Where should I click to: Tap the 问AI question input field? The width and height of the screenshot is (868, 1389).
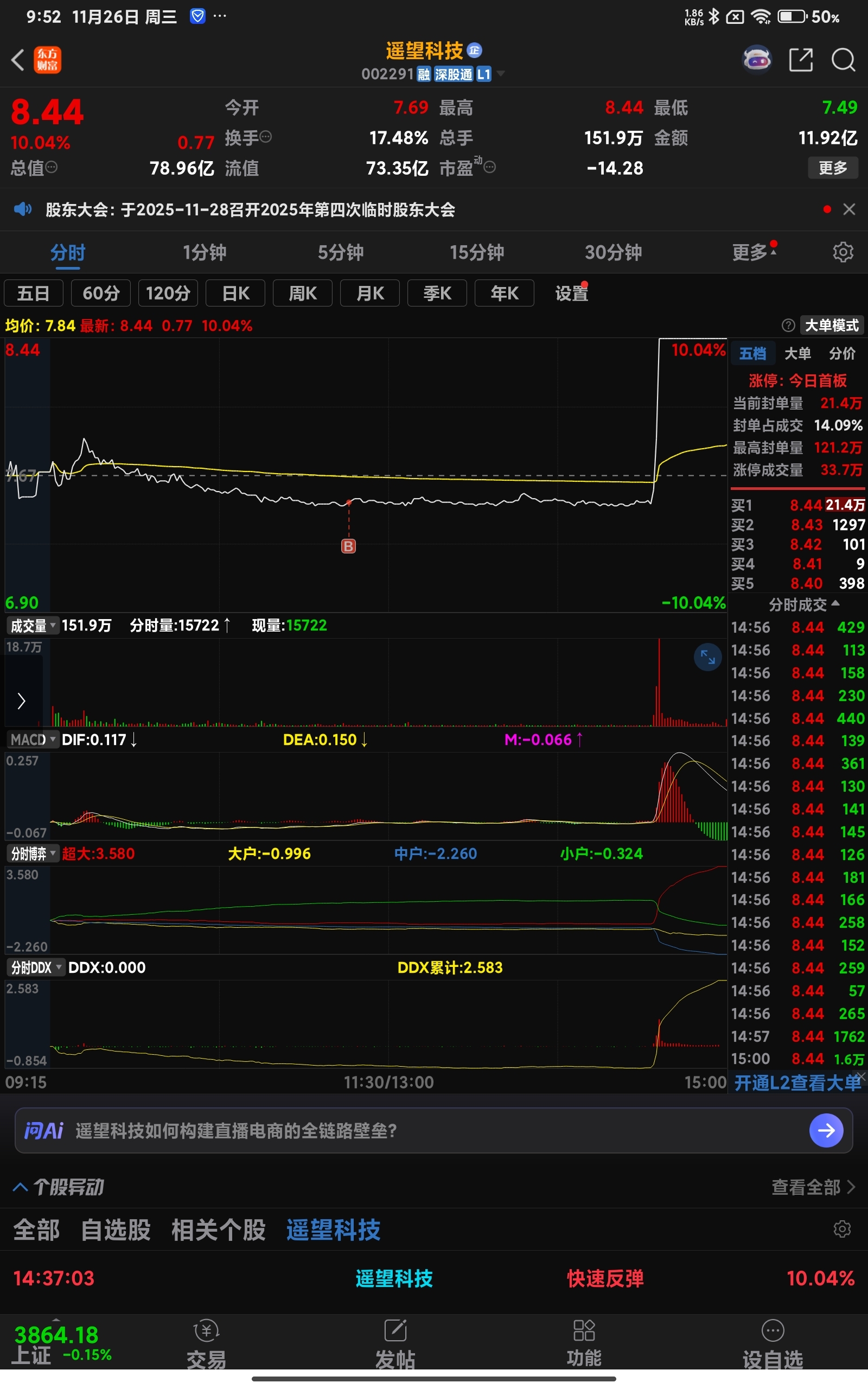[x=433, y=1131]
